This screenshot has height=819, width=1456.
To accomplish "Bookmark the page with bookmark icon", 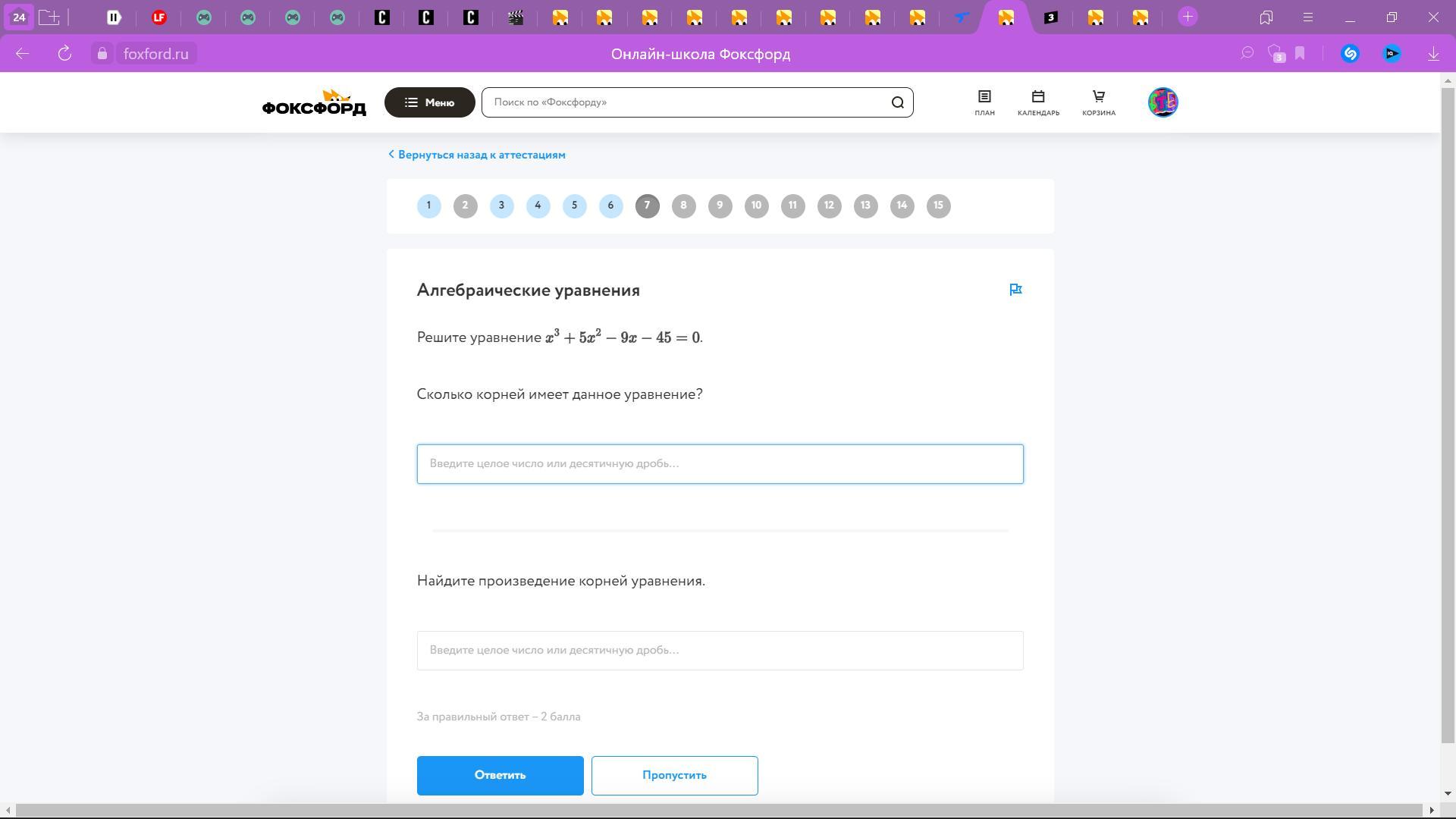I will coord(1300,54).
